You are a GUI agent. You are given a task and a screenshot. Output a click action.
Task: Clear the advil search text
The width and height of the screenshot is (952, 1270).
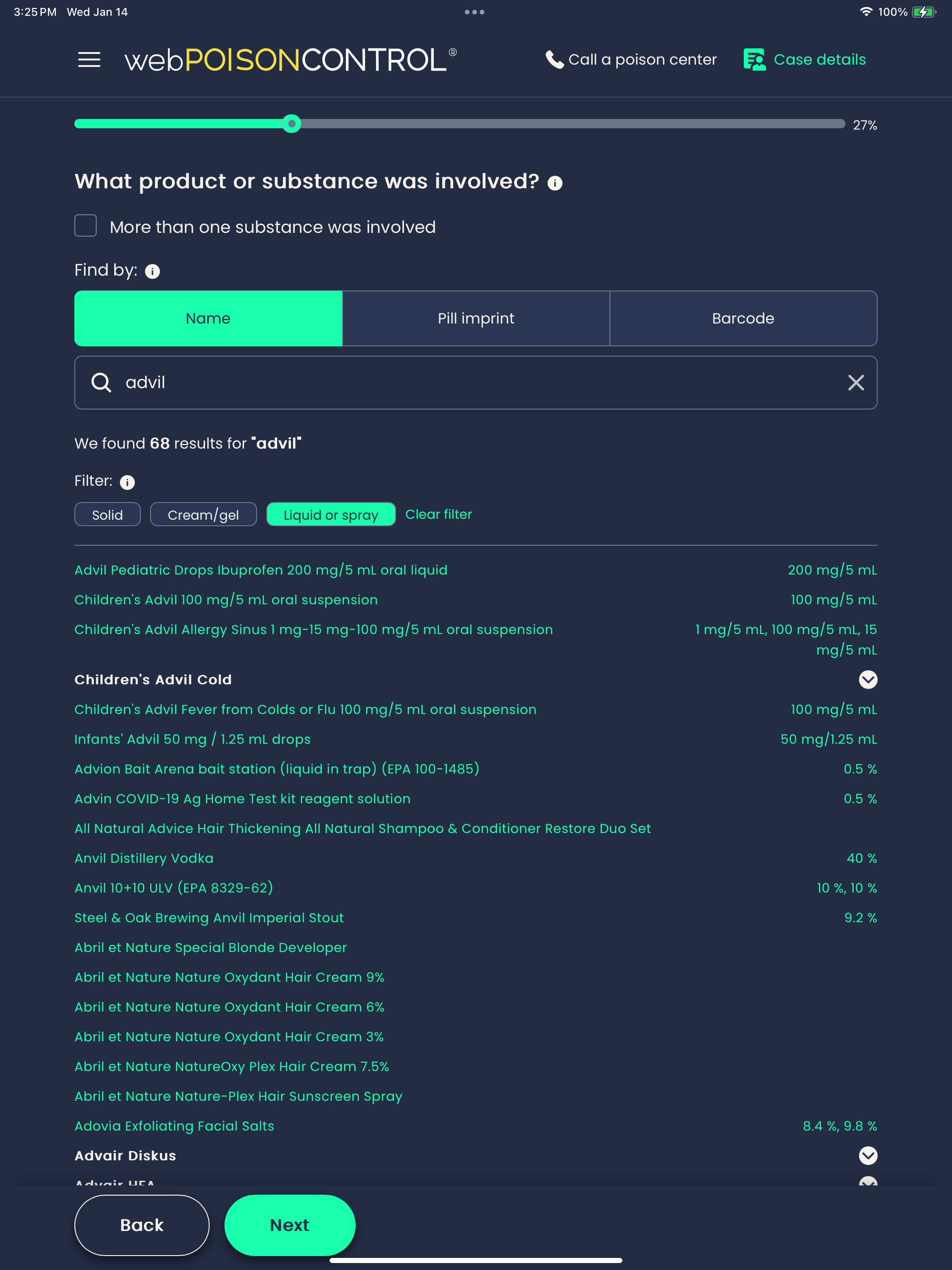(856, 383)
